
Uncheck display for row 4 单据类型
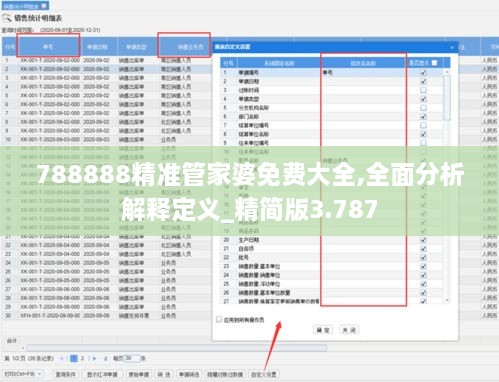[x=423, y=99]
